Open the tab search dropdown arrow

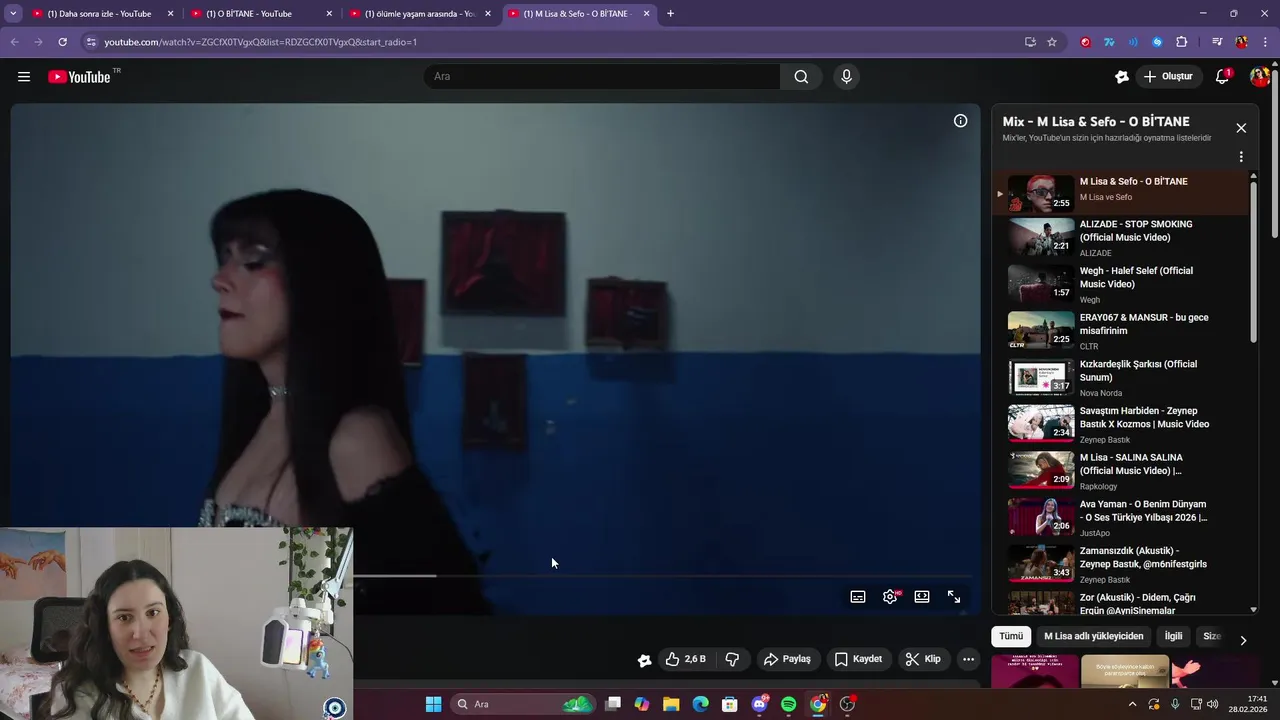pos(13,14)
